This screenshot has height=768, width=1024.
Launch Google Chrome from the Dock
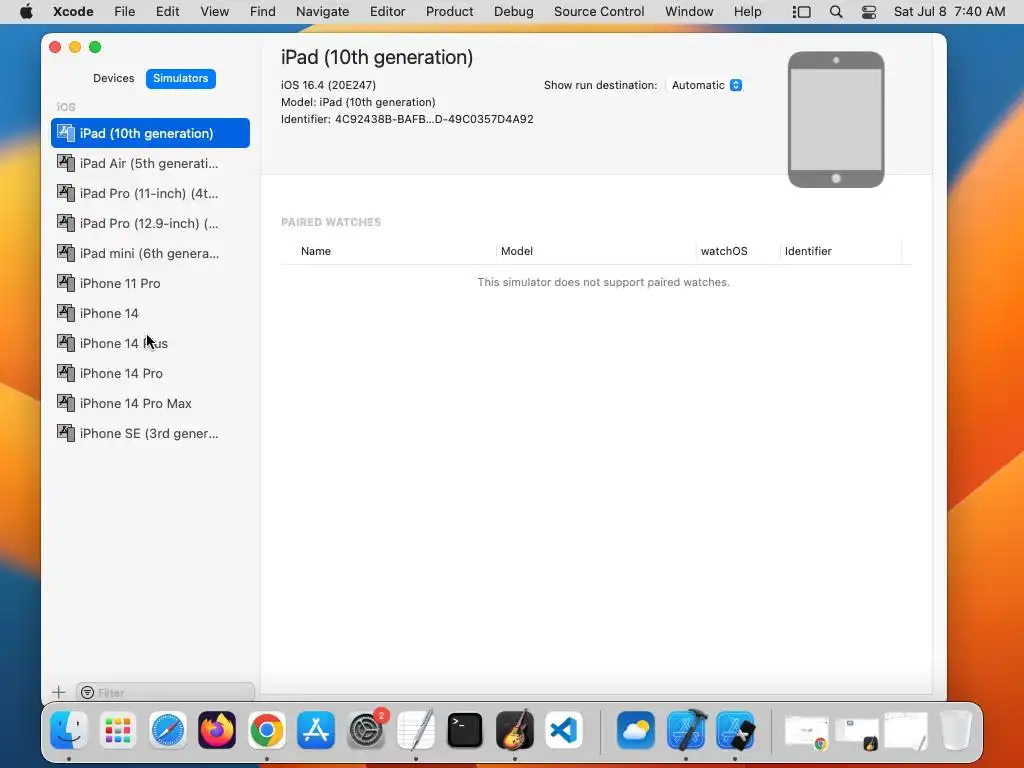point(266,729)
